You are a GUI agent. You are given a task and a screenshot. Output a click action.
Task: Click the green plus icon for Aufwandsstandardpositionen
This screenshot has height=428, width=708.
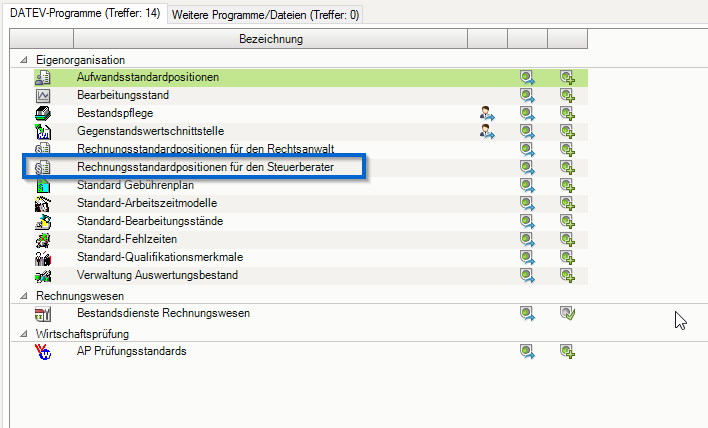(x=567, y=78)
